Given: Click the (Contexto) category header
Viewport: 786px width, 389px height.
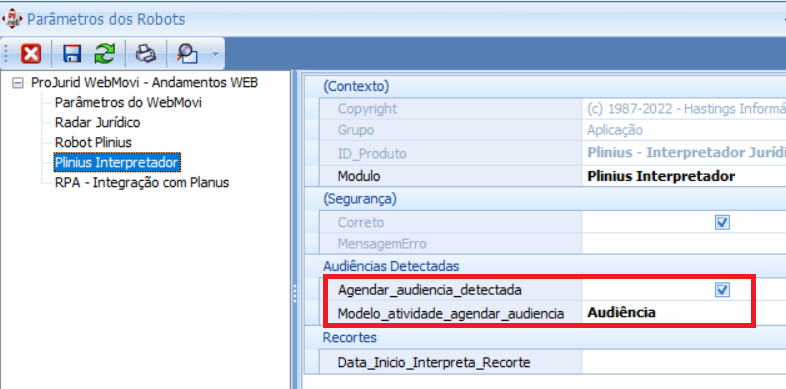Looking at the screenshot, I should pyautogui.click(x=356, y=86).
